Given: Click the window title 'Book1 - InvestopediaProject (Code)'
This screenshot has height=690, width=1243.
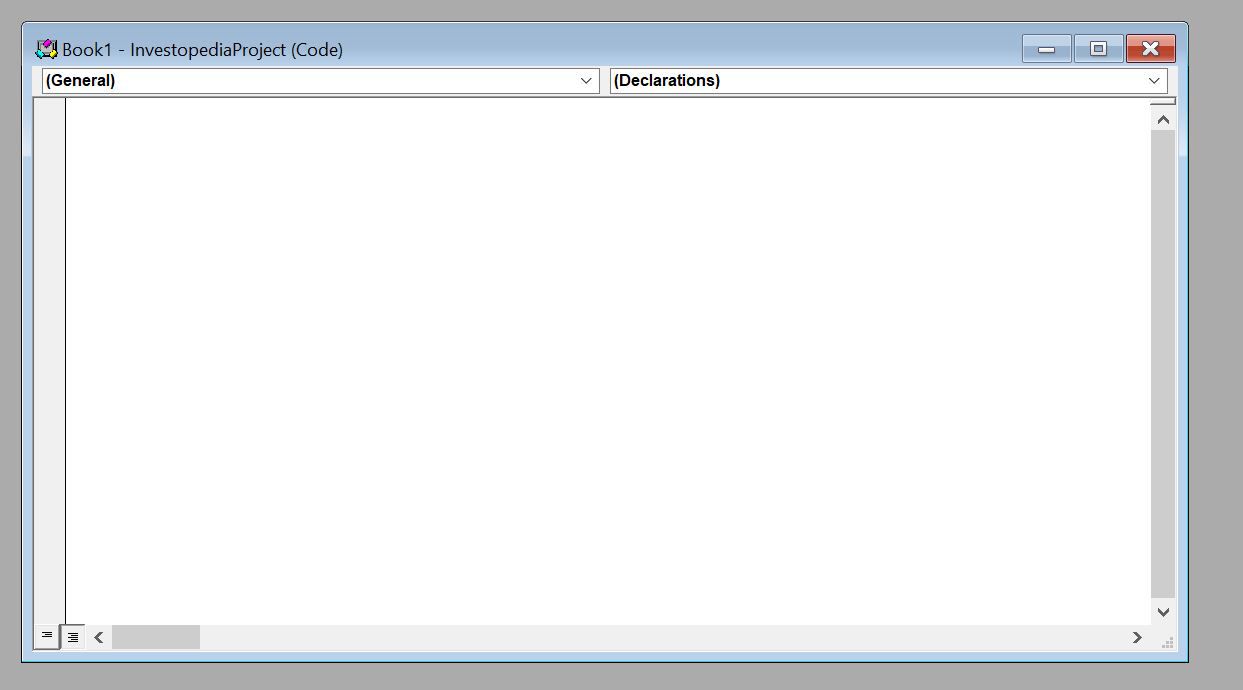Looking at the screenshot, I should click(202, 50).
